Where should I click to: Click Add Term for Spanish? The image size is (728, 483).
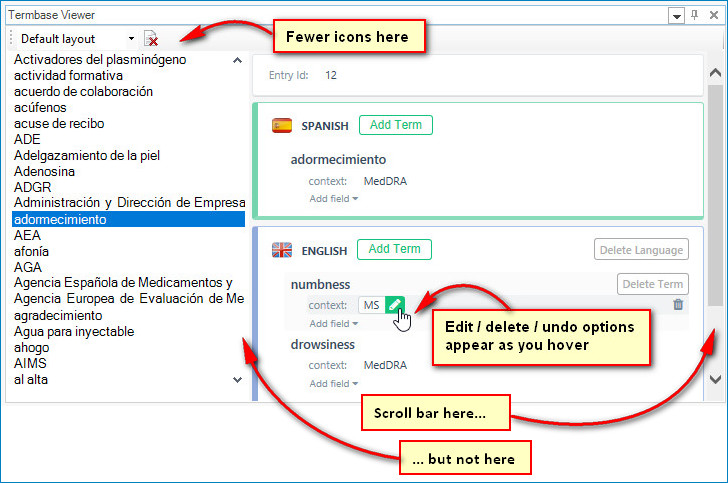[x=395, y=125]
